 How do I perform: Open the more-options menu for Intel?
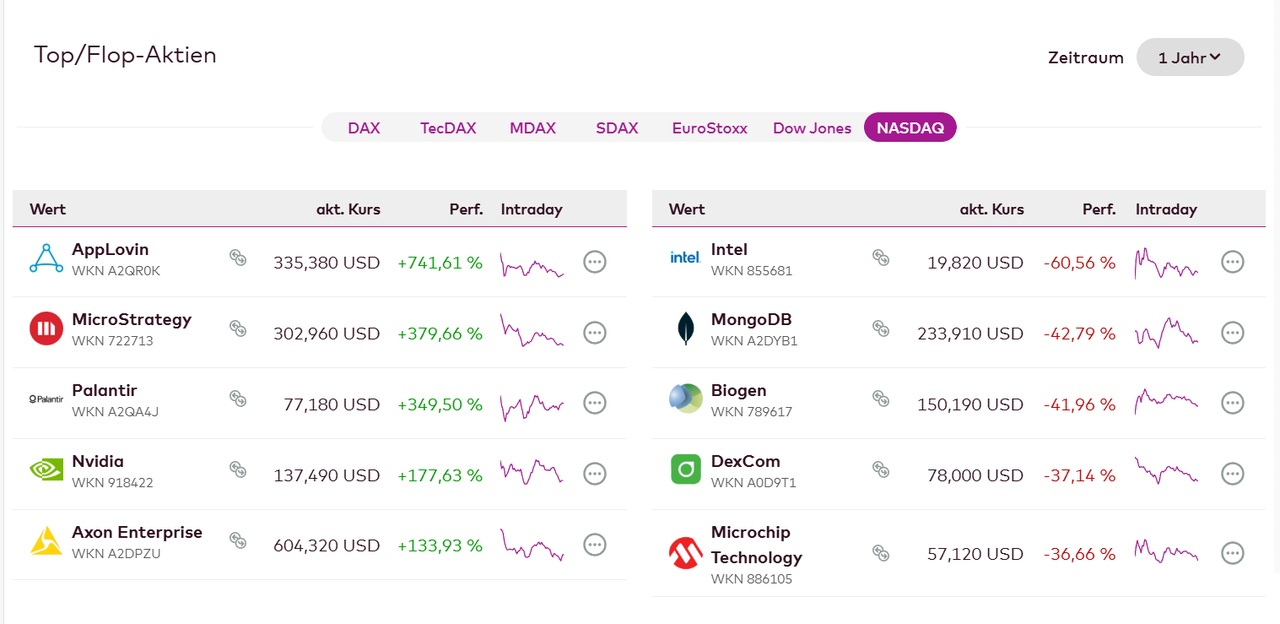(x=1233, y=262)
